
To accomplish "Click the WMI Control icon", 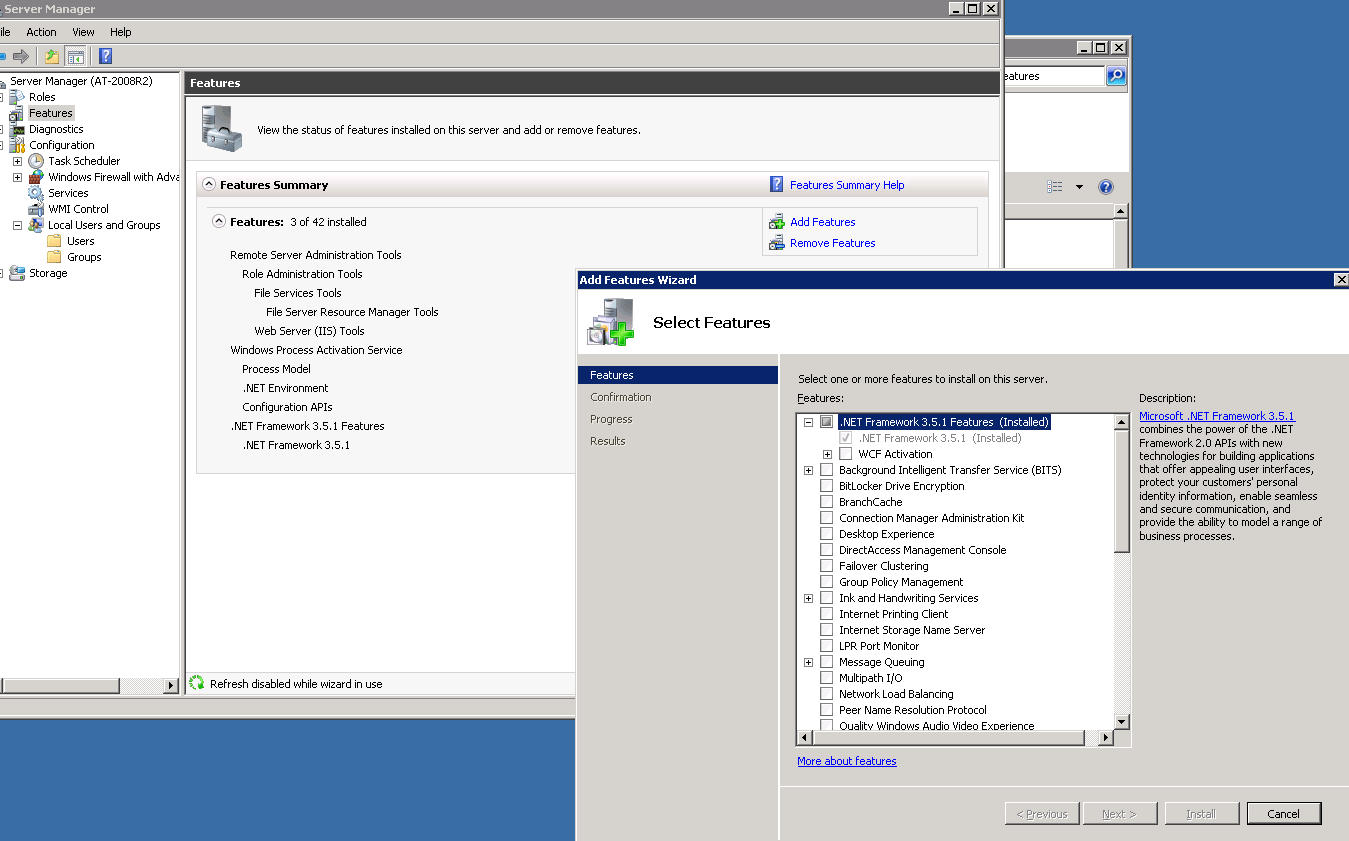I will pyautogui.click(x=36, y=209).
